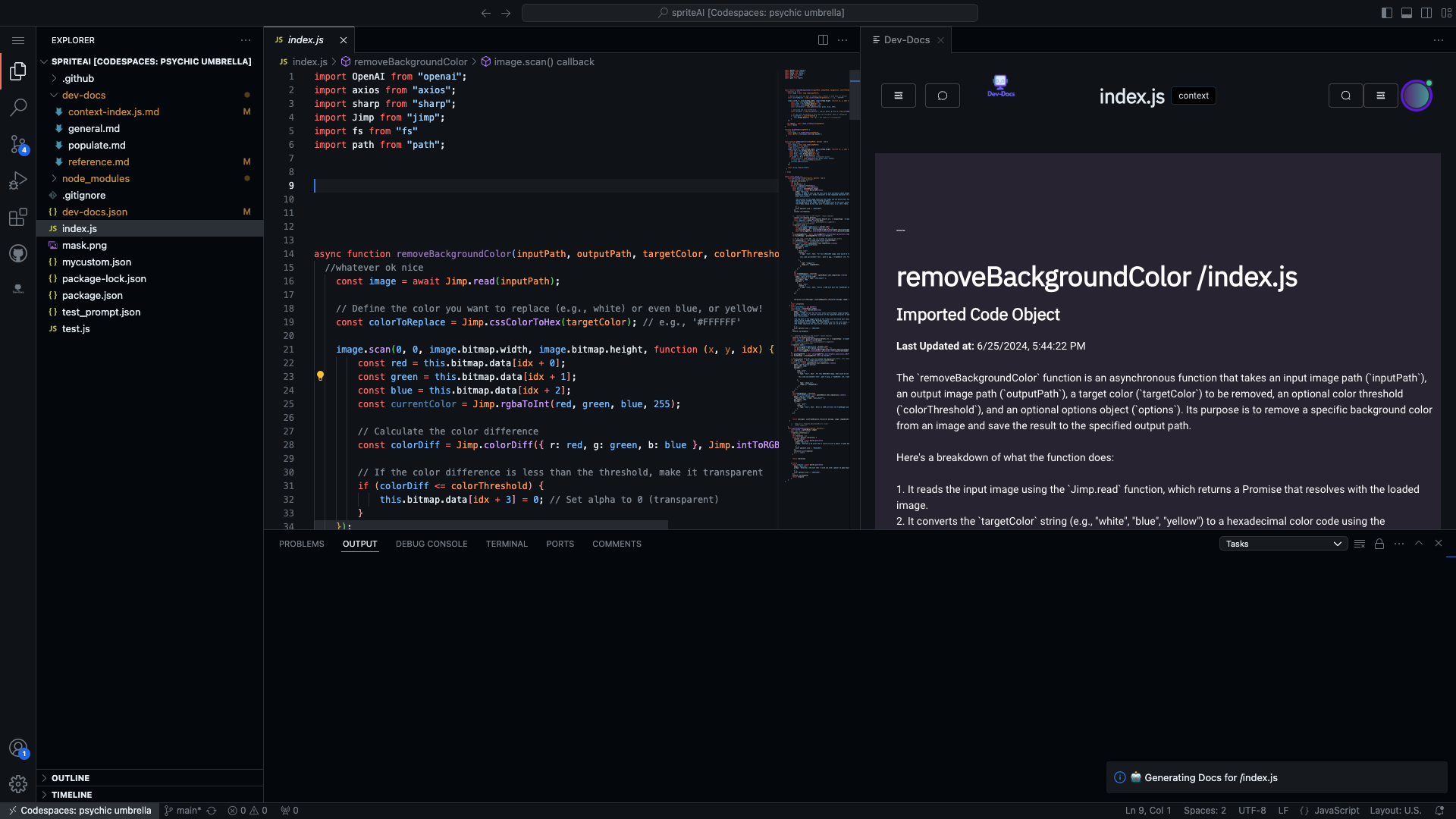Click removeBackgroundColor in the breadcrumb

pos(410,61)
